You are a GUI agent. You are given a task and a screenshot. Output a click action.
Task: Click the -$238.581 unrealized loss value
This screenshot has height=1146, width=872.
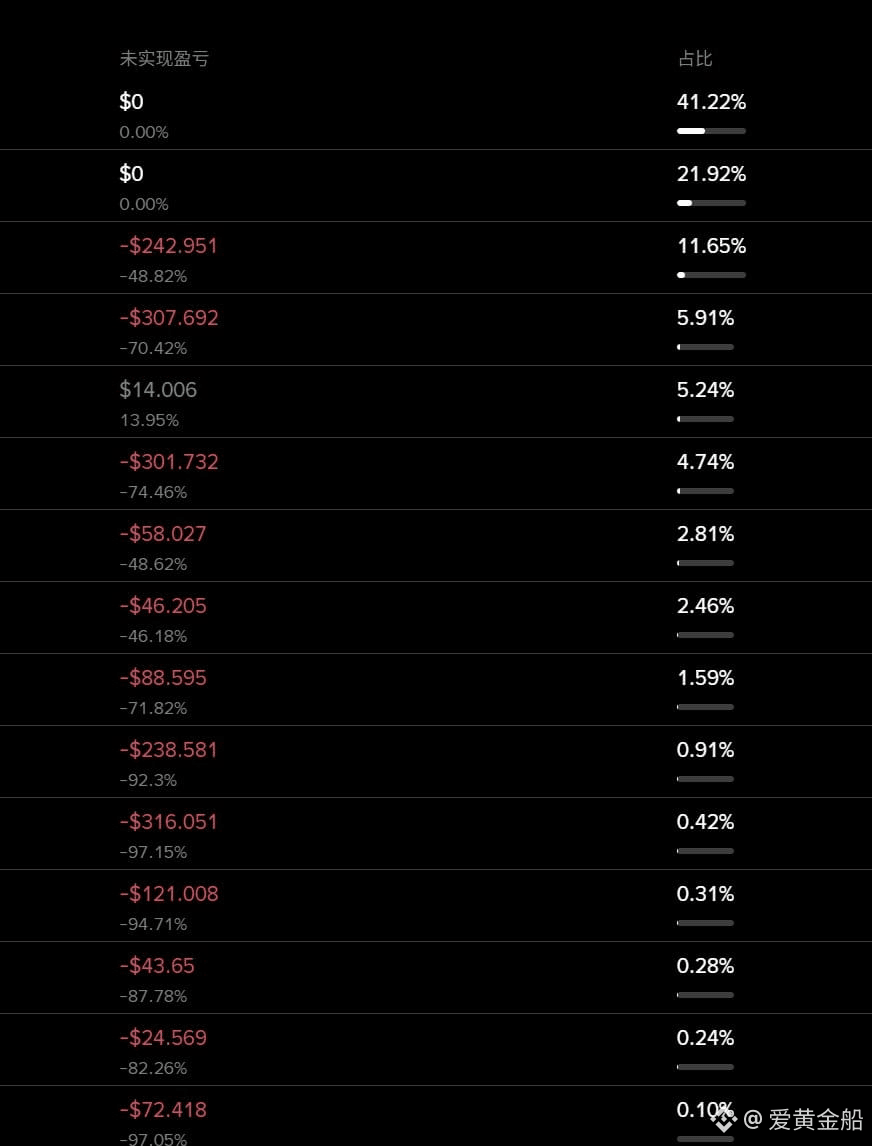click(168, 750)
